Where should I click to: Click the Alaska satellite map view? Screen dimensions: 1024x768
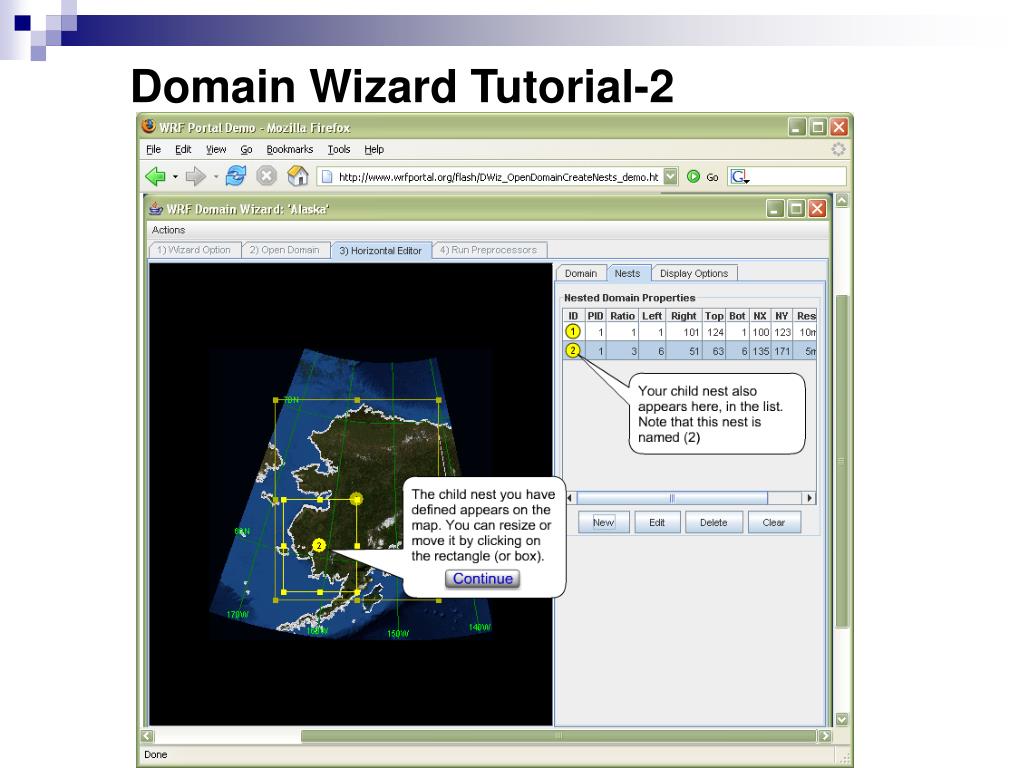tap(351, 494)
